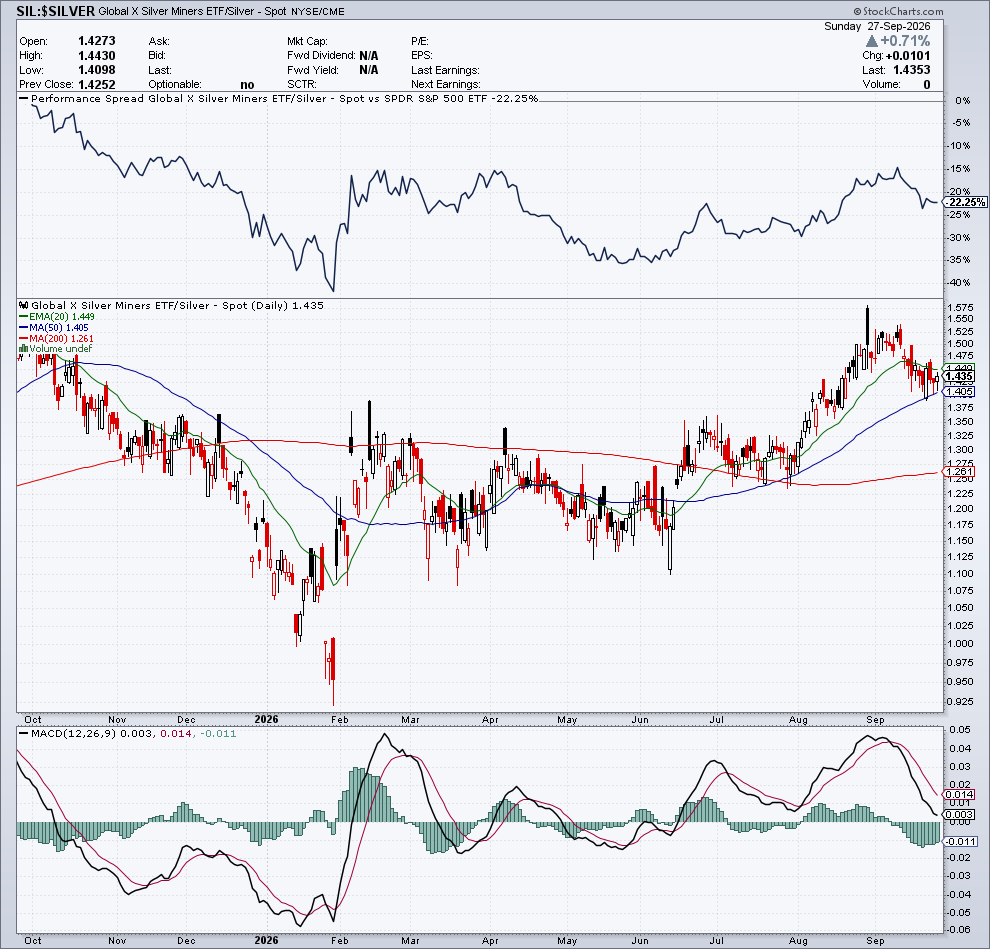Click the Sep month label under price chart

coord(875,720)
